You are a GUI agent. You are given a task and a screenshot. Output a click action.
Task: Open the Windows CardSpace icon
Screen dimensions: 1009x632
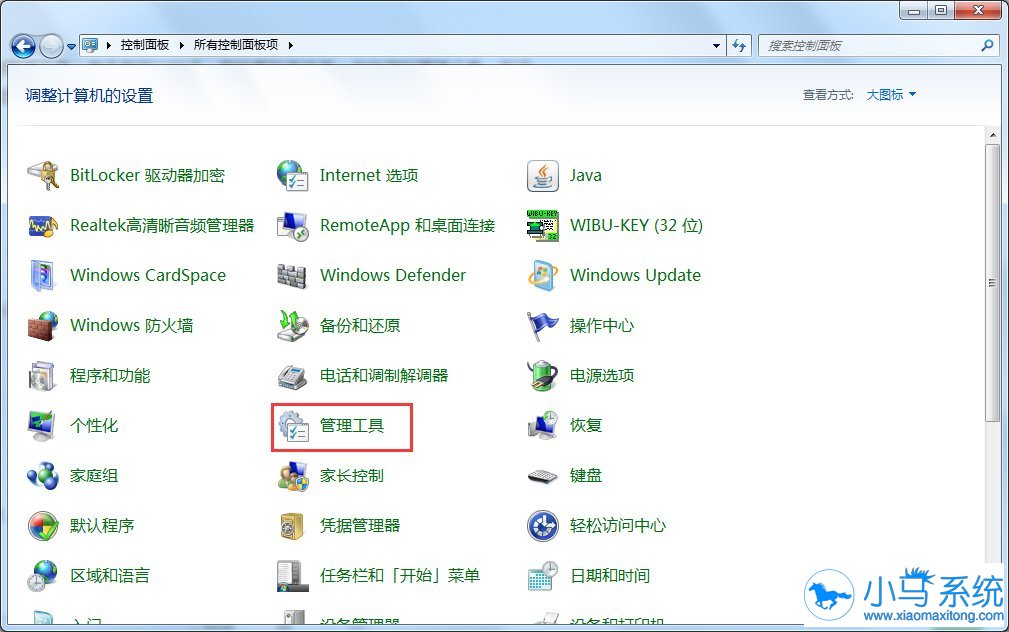point(43,275)
